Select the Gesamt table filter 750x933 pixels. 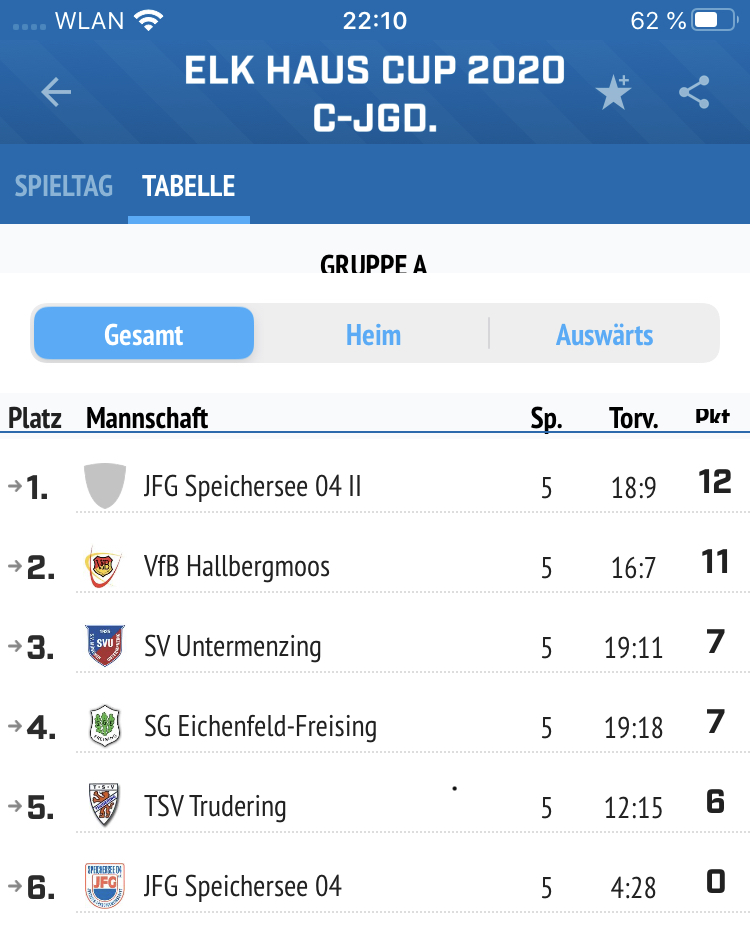coord(144,333)
